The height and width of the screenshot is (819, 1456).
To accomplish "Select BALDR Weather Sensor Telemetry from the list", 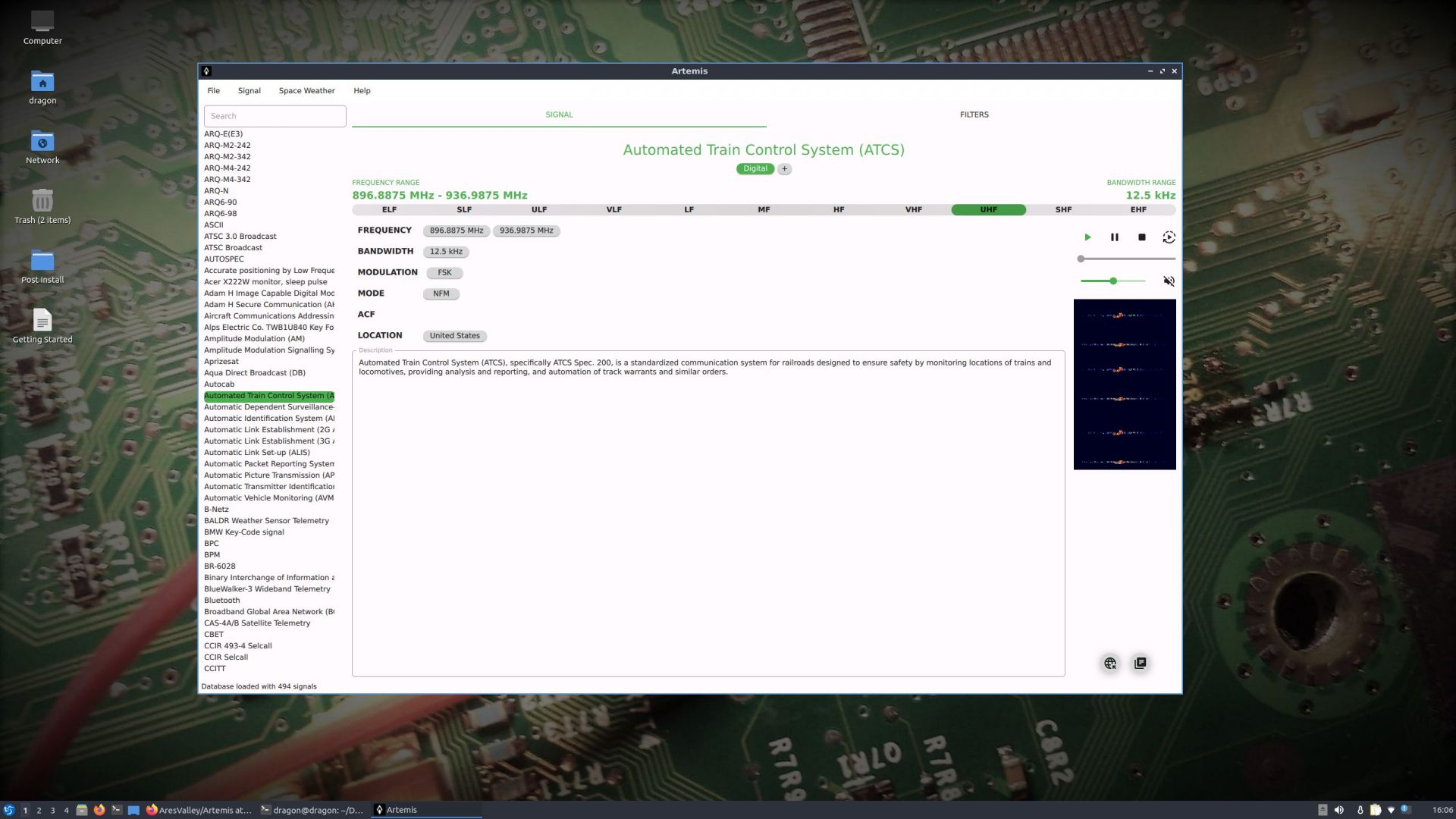I will (266, 520).
